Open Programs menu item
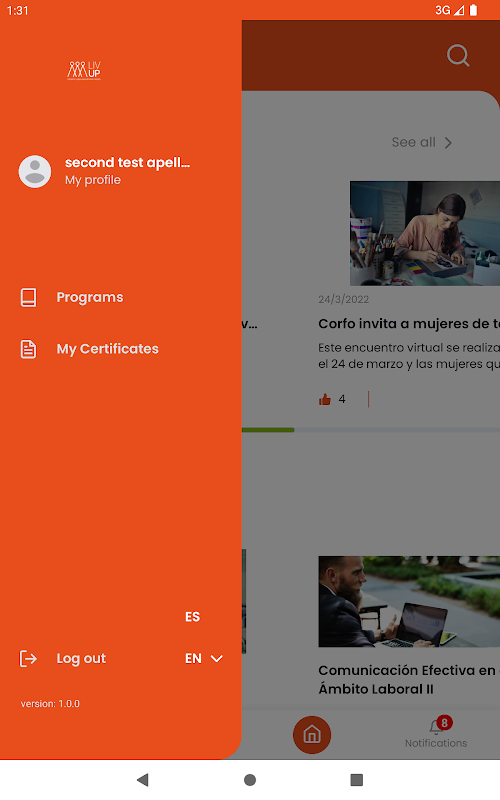 [90, 297]
